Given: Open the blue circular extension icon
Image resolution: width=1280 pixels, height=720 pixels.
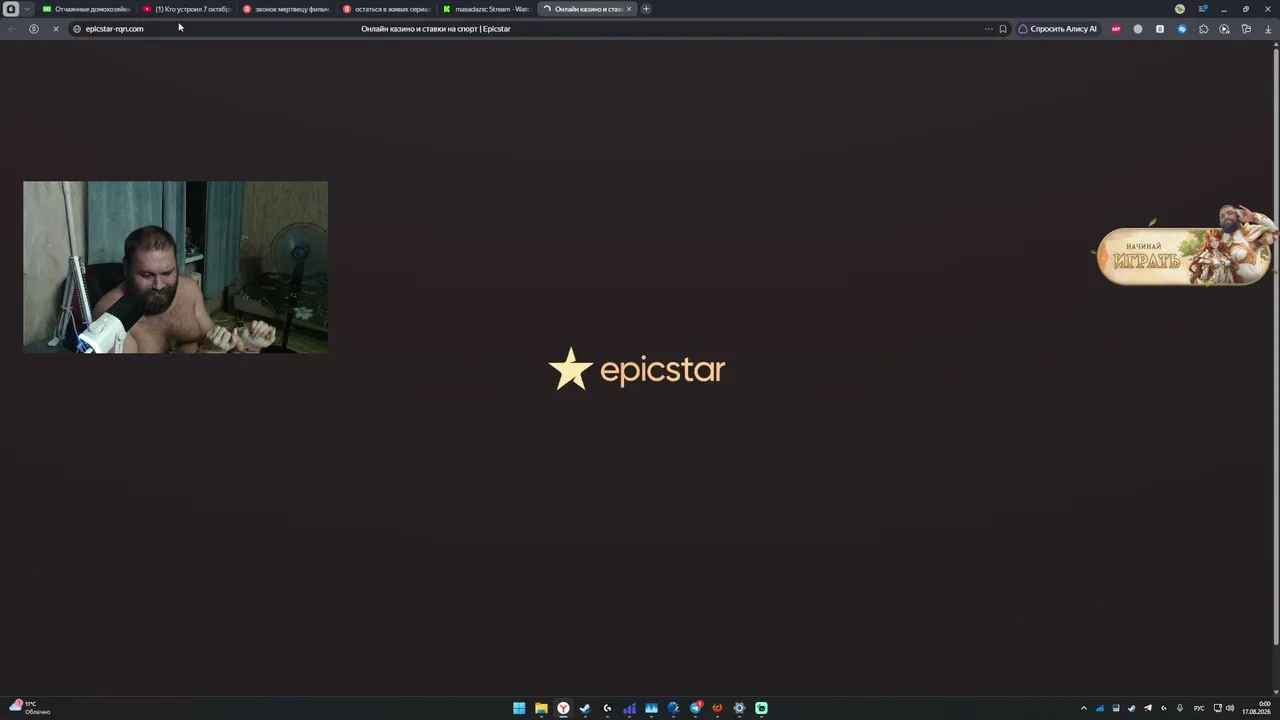Looking at the screenshot, I should pyautogui.click(x=1182, y=29).
